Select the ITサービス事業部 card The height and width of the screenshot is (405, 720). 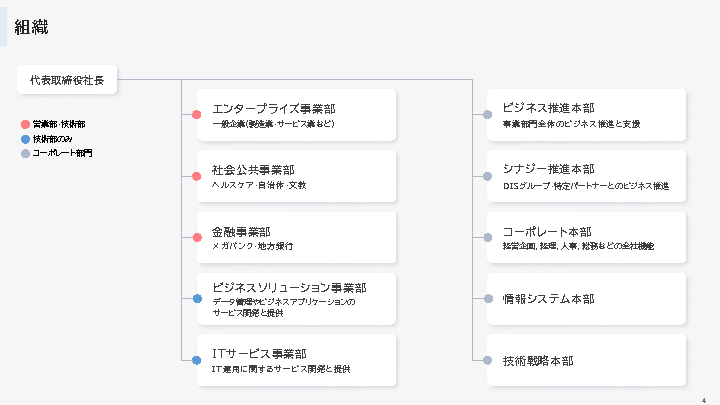(x=296, y=359)
